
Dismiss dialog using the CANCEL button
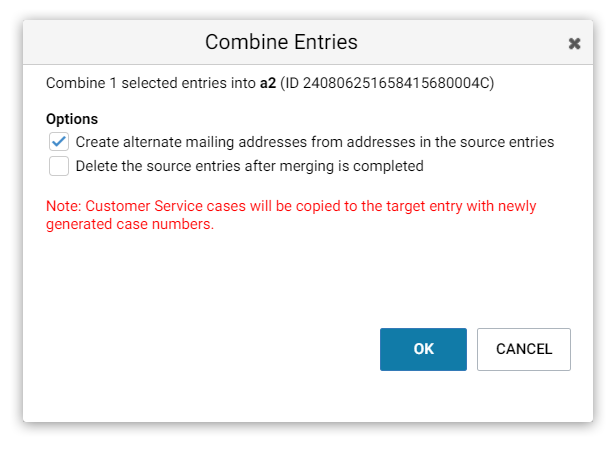coord(524,349)
